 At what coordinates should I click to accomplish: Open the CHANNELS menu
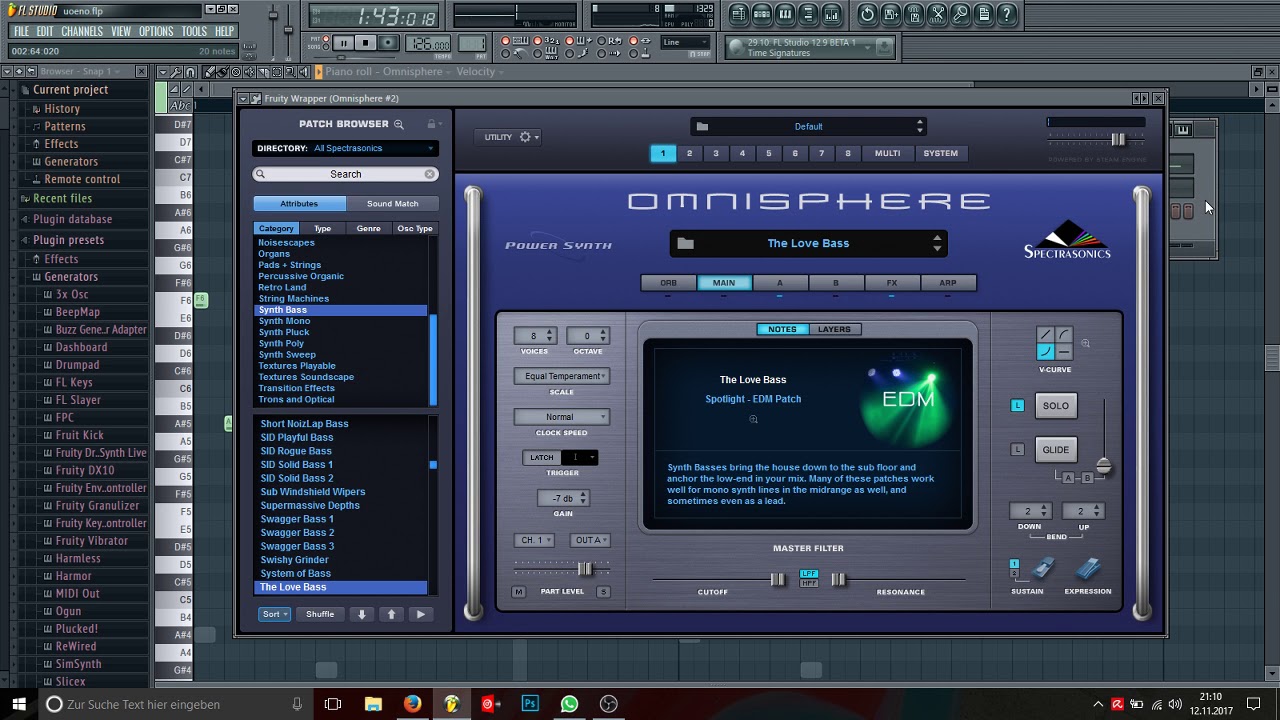[x=82, y=31]
